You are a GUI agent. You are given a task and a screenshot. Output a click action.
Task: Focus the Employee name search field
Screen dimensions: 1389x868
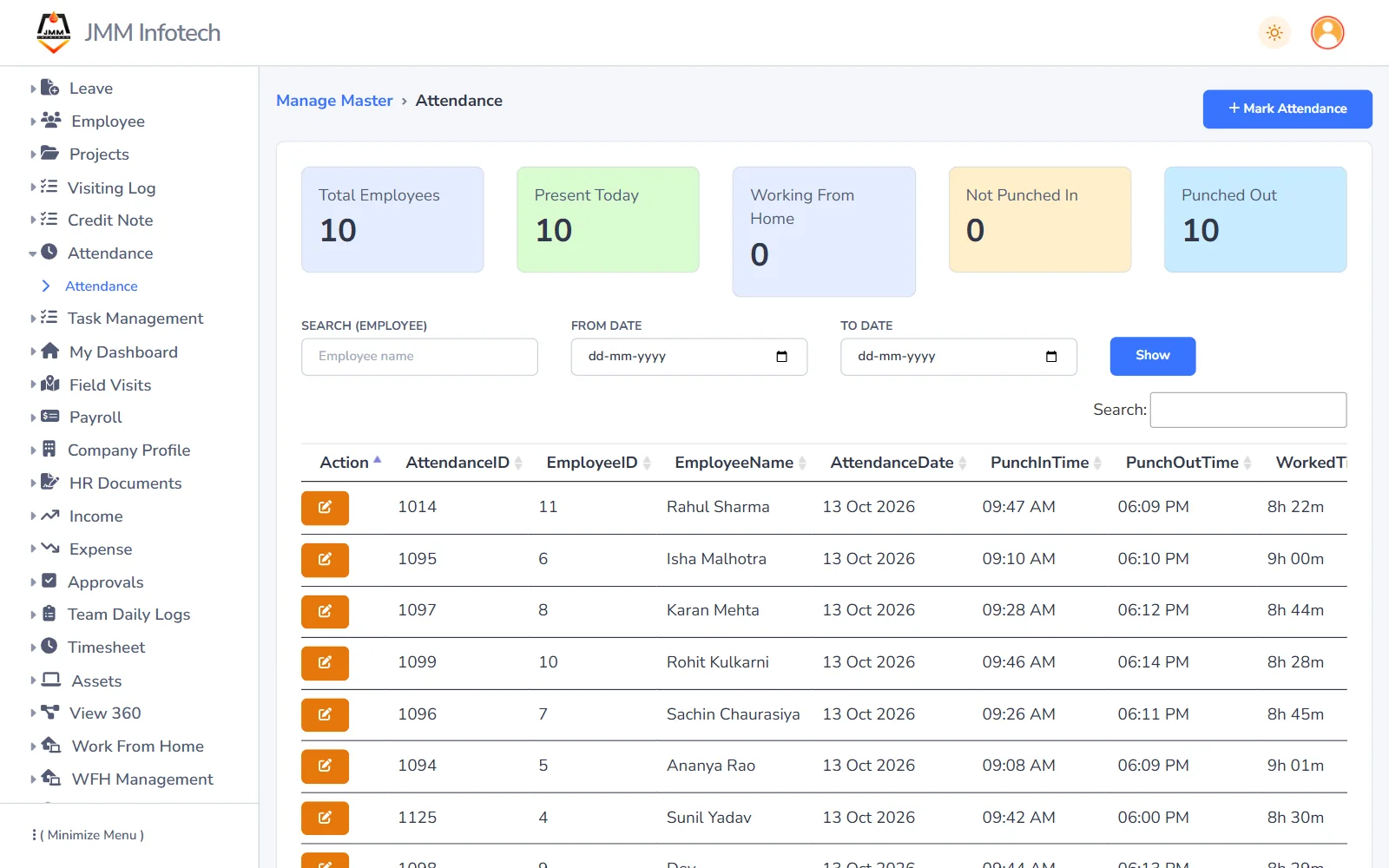coord(419,357)
